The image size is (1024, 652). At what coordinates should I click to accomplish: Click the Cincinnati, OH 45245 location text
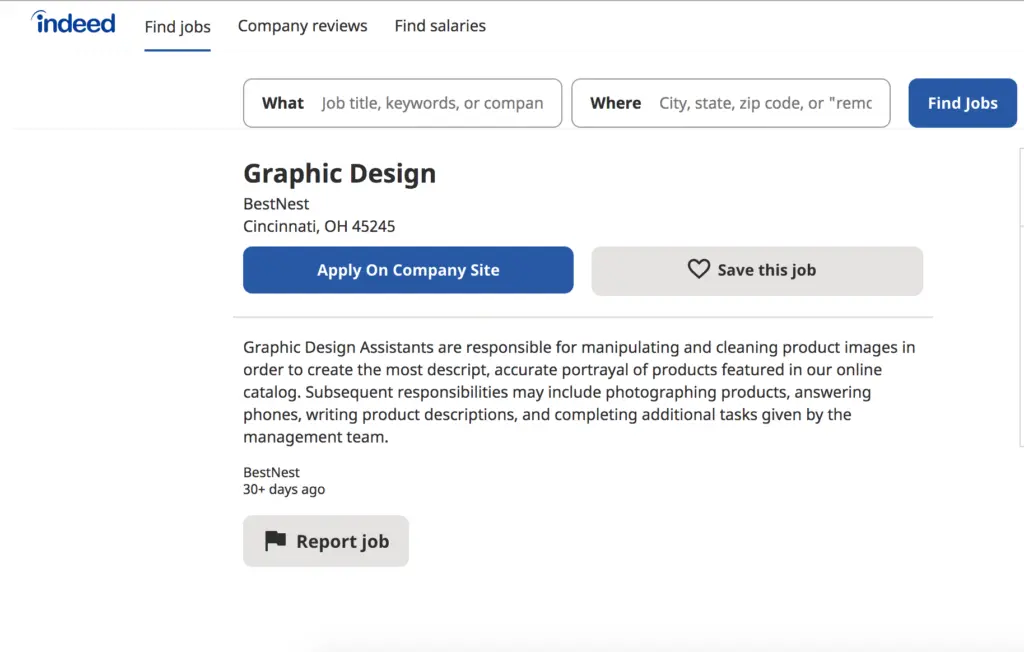coord(319,226)
